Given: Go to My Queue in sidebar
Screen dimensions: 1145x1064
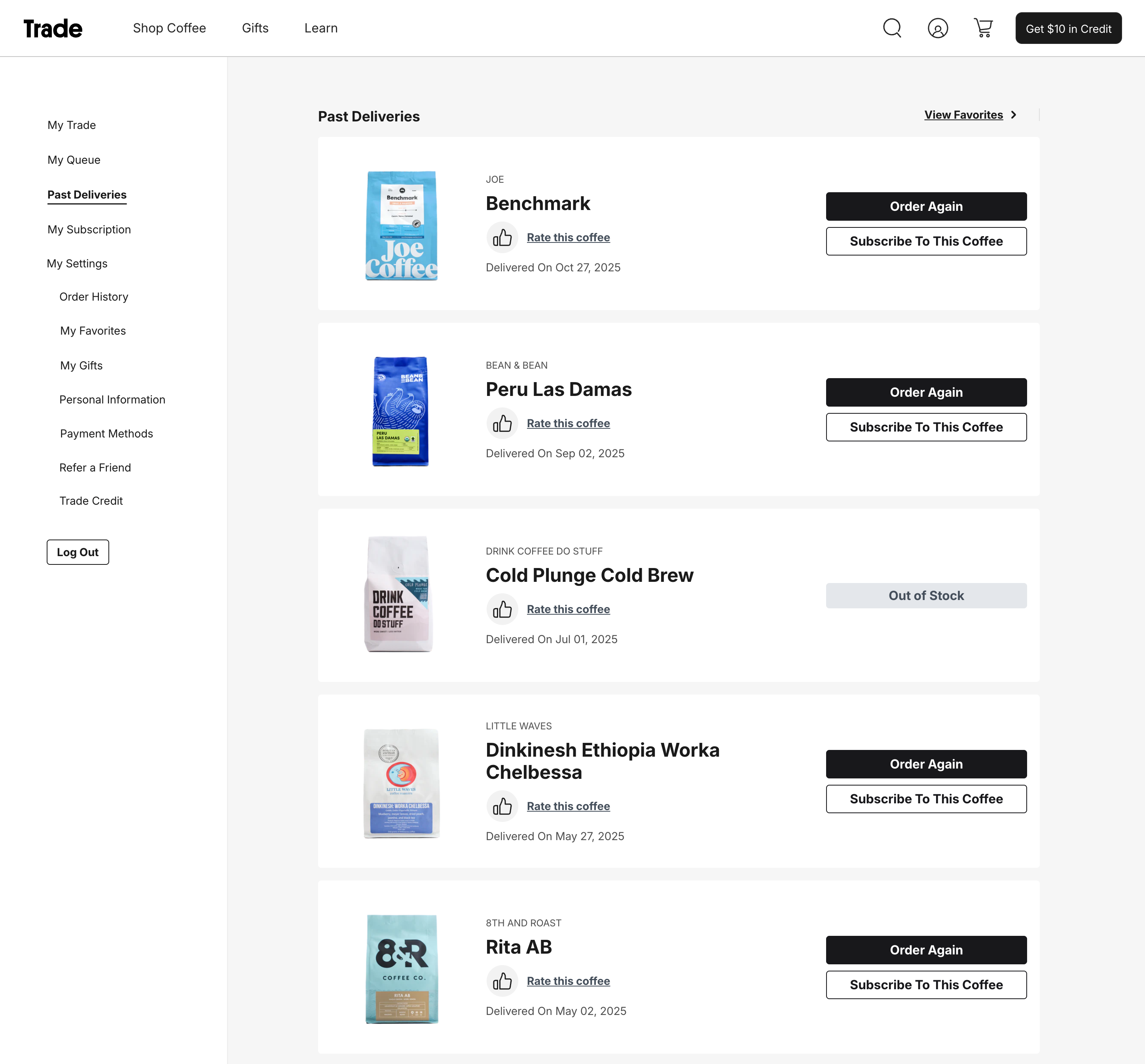Looking at the screenshot, I should pos(74,160).
